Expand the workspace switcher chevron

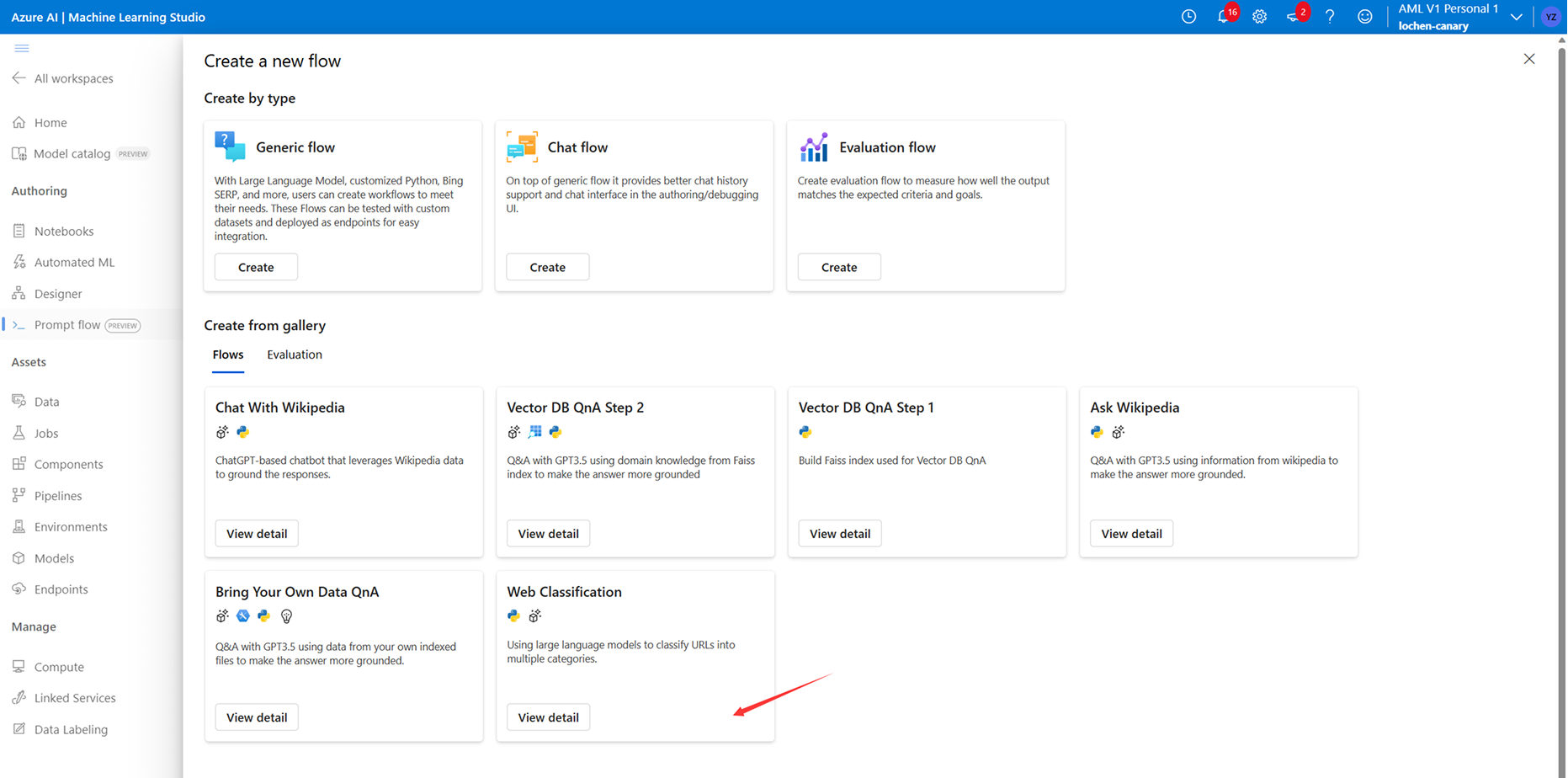[1517, 17]
